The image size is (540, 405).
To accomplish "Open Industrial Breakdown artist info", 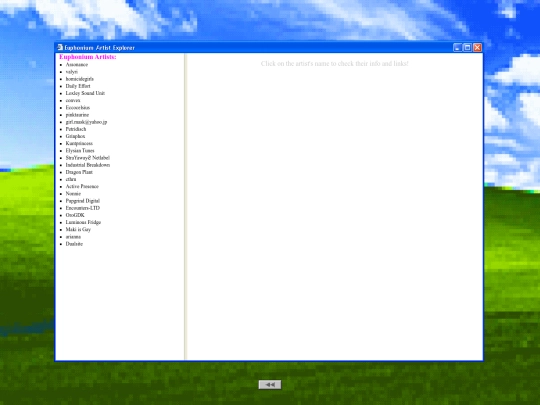I will pyautogui.click(x=88, y=165).
